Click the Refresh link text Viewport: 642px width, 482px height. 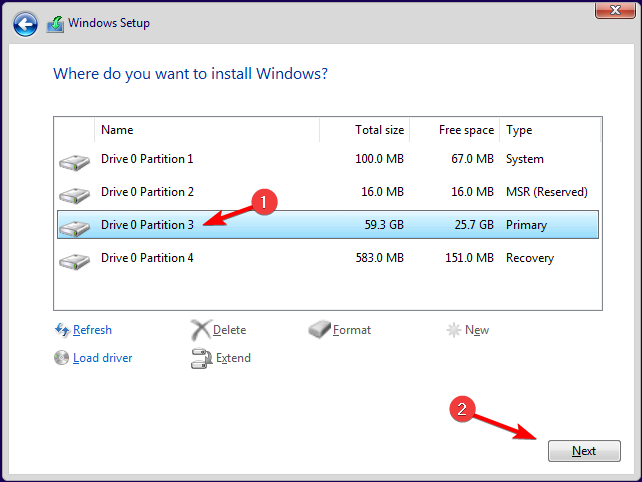click(x=92, y=330)
